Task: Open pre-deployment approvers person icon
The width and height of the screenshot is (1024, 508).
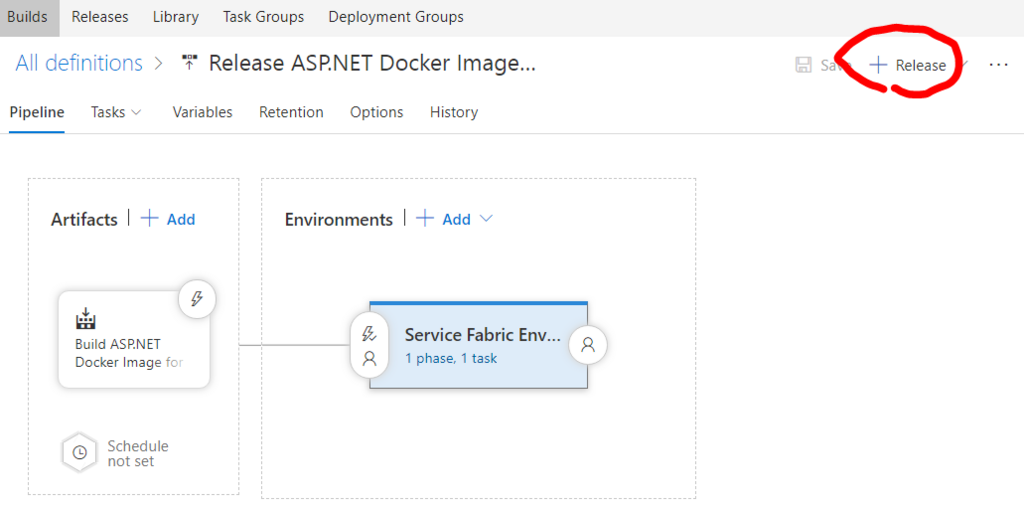Action: pos(370,358)
